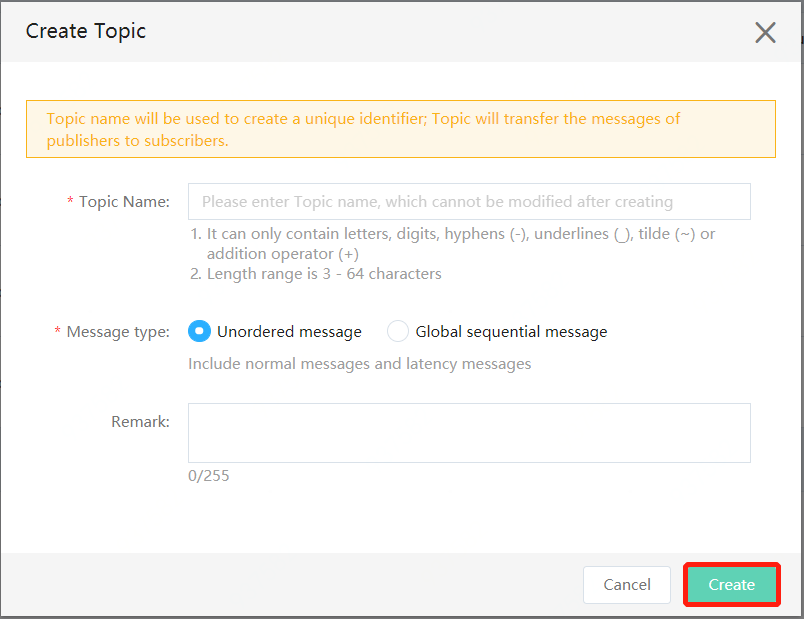
Task: Click the 'Global sequential message' label text
Action: (511, 332)
